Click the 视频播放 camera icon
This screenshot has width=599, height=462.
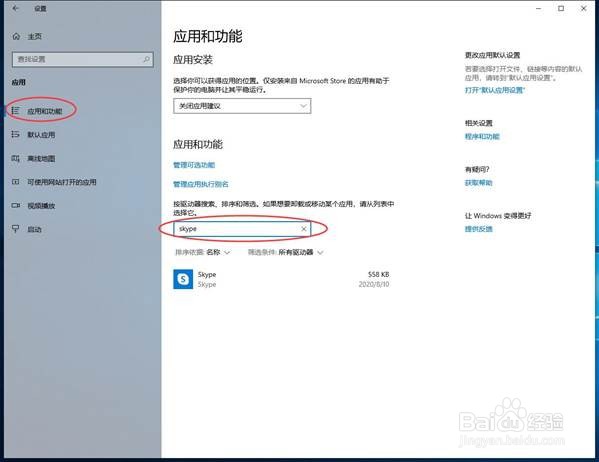pos(15,206)
